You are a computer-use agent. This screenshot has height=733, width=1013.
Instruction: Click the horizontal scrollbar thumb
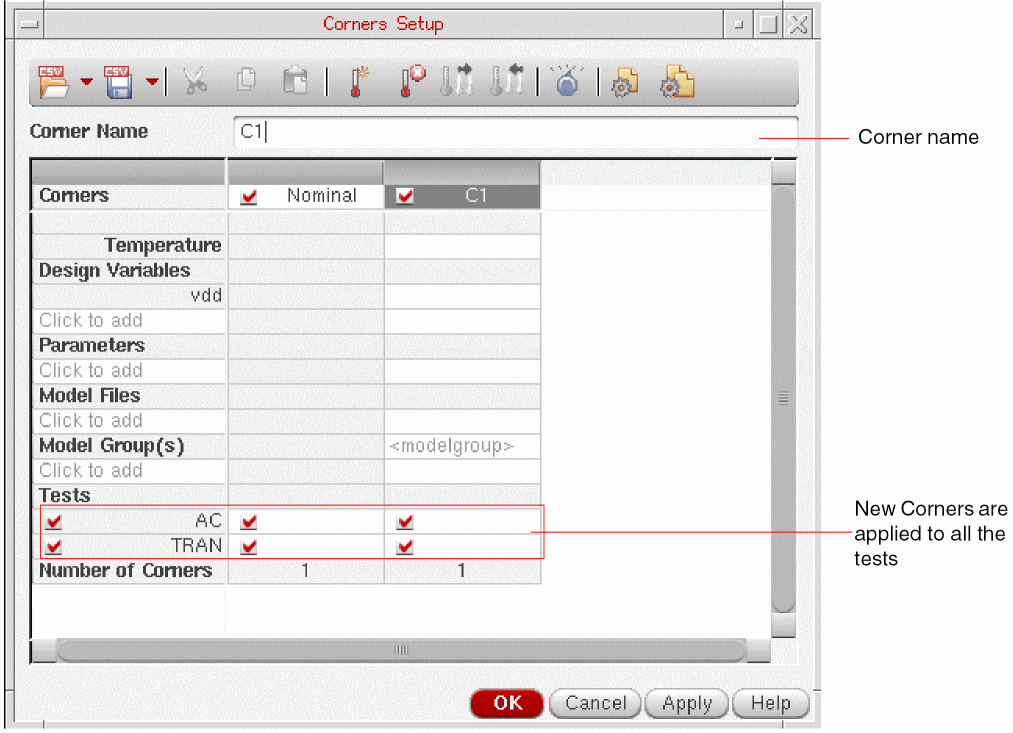[401, 650]
